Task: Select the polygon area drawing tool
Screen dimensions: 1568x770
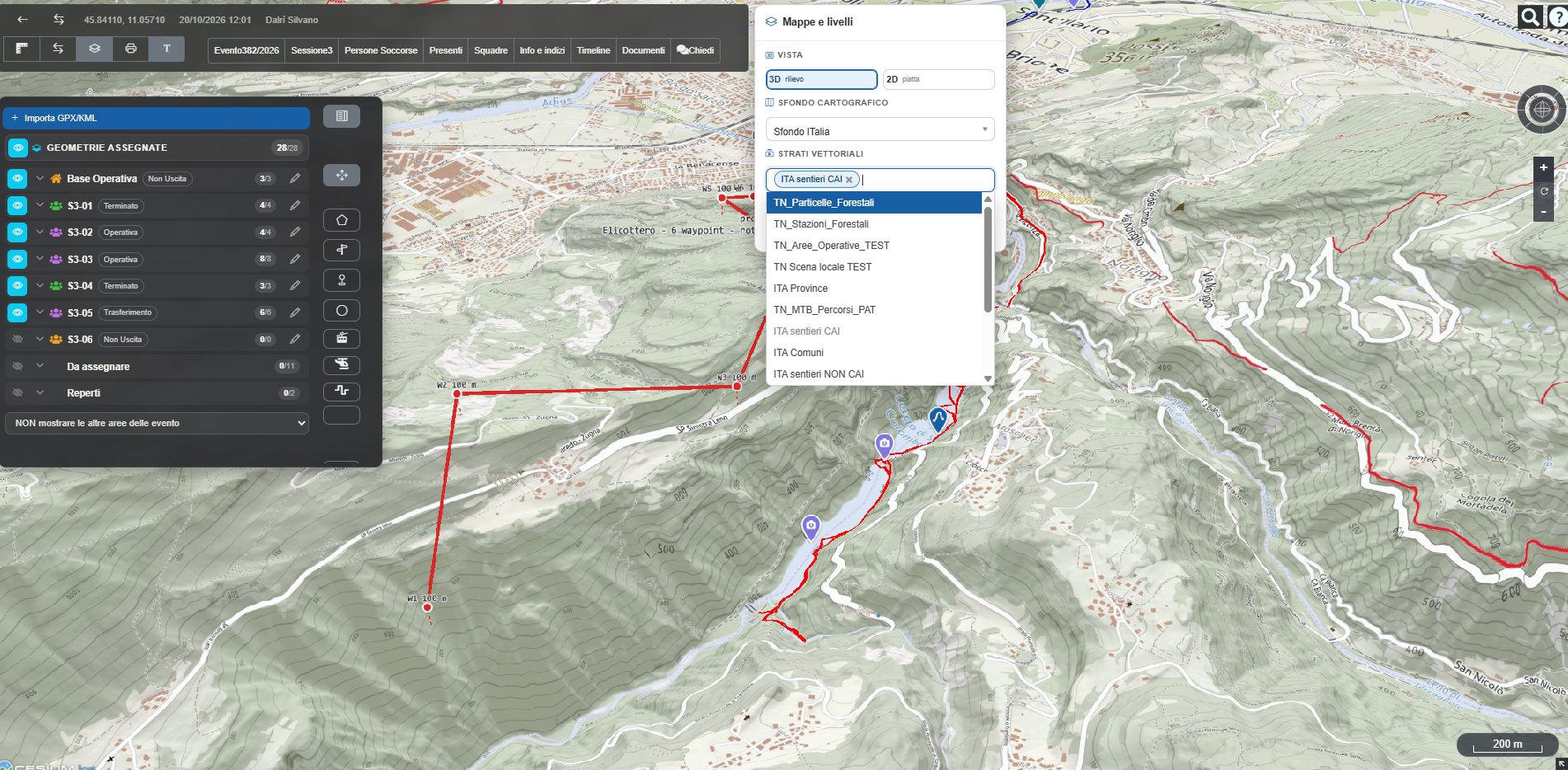Action: tap(341, 220)
